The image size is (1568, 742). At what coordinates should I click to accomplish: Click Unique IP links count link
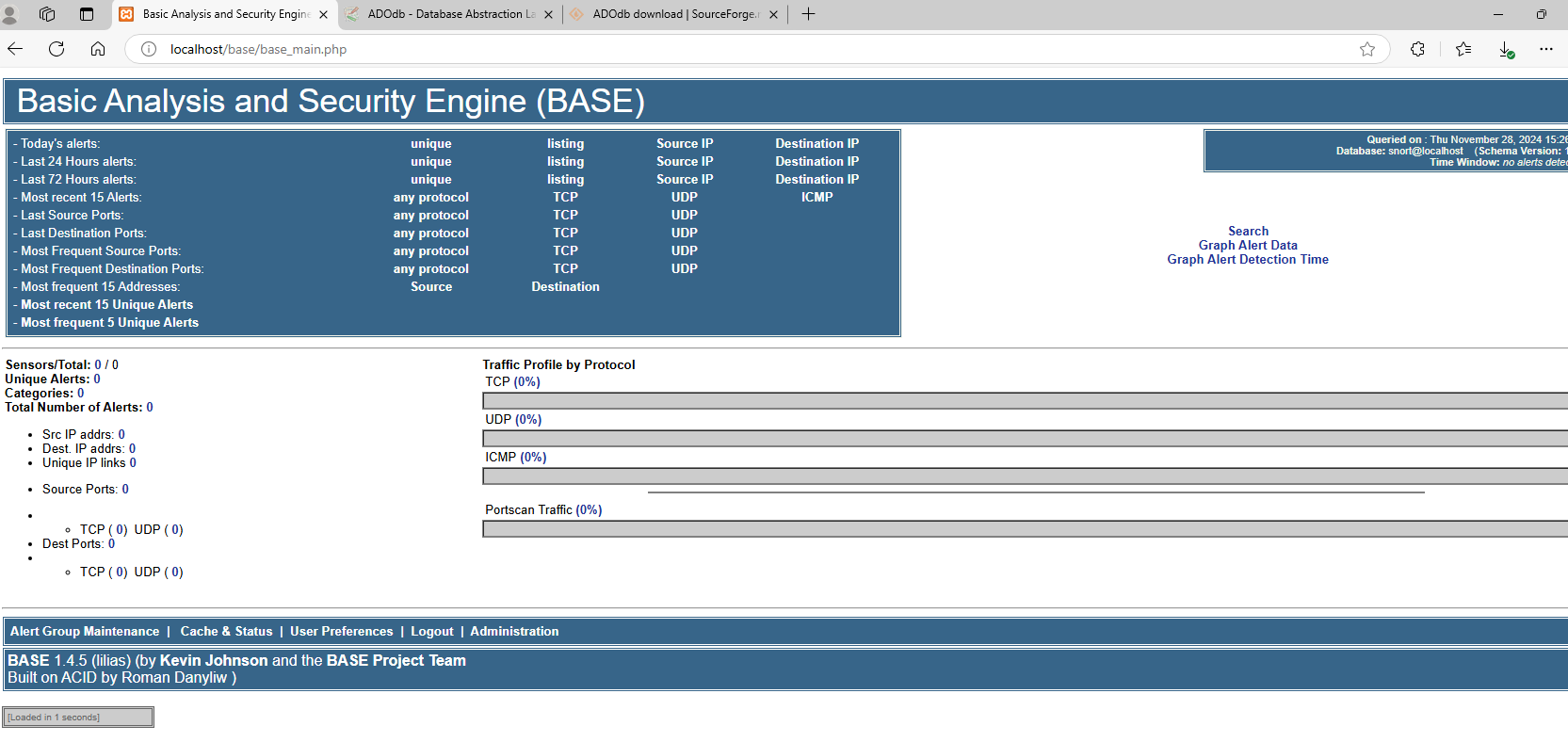(133, 462)
